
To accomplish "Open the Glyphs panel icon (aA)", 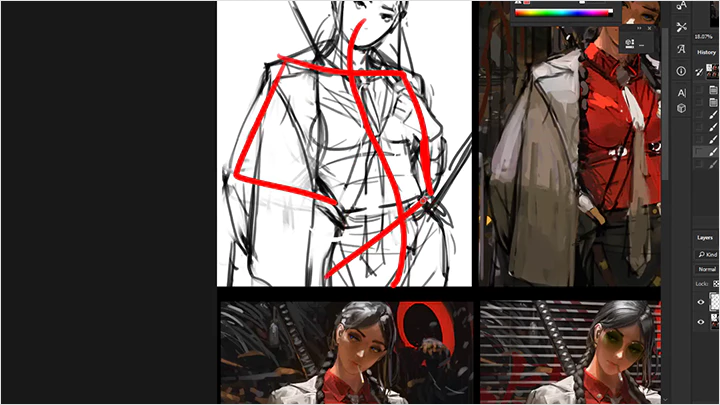I will (681, 6).
